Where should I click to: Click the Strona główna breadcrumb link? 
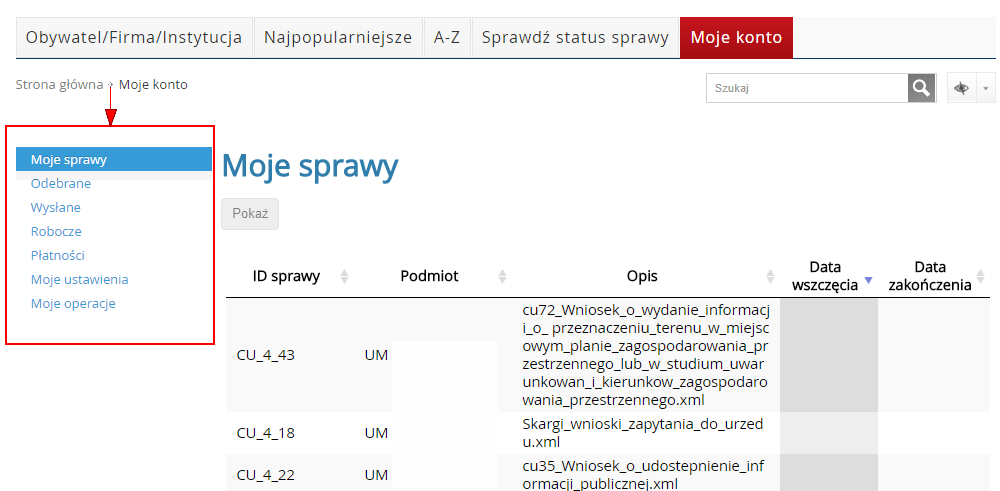coord(60,85)
